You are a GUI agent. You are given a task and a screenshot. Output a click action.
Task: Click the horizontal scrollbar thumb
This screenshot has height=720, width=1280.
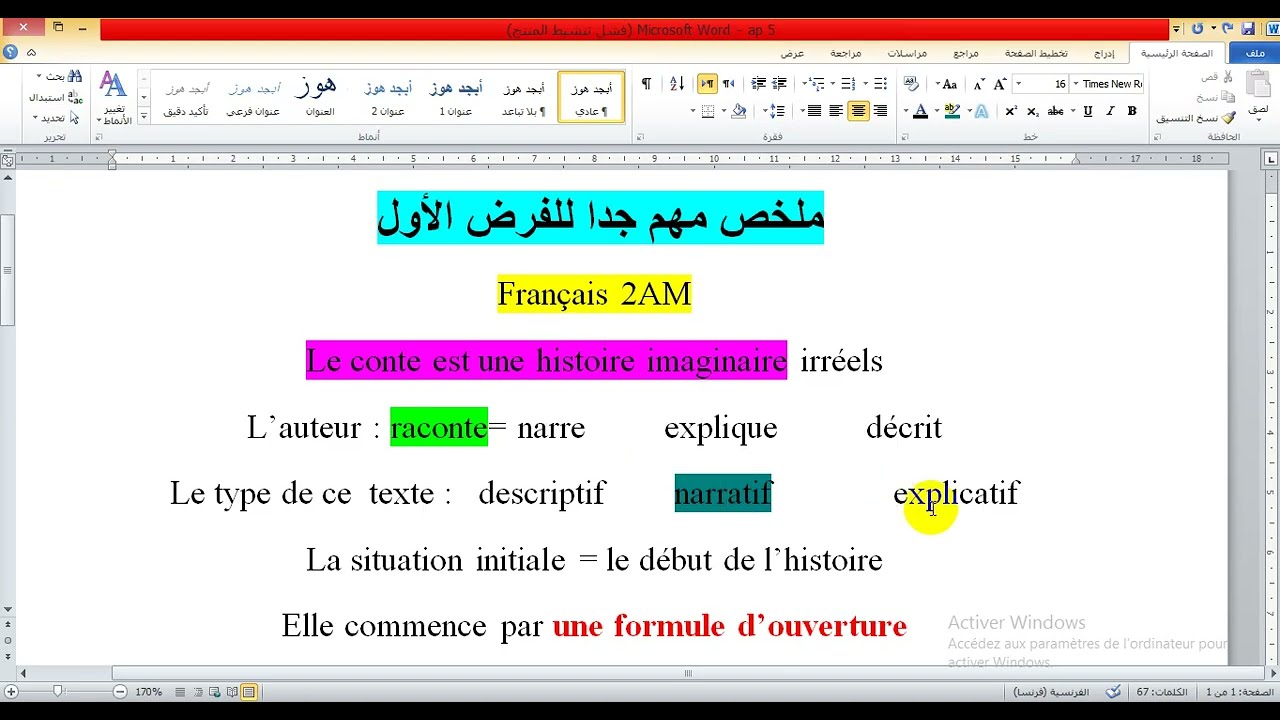687,673
